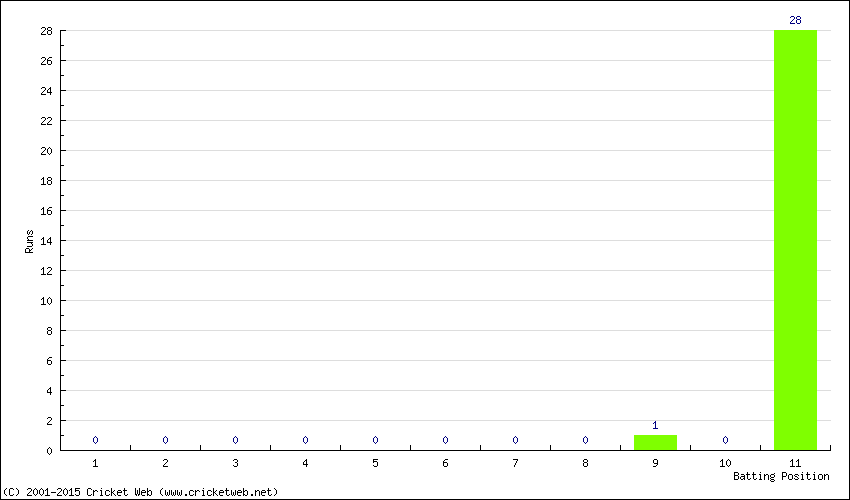Click the blue 0 value above position 1

[95, 440]
